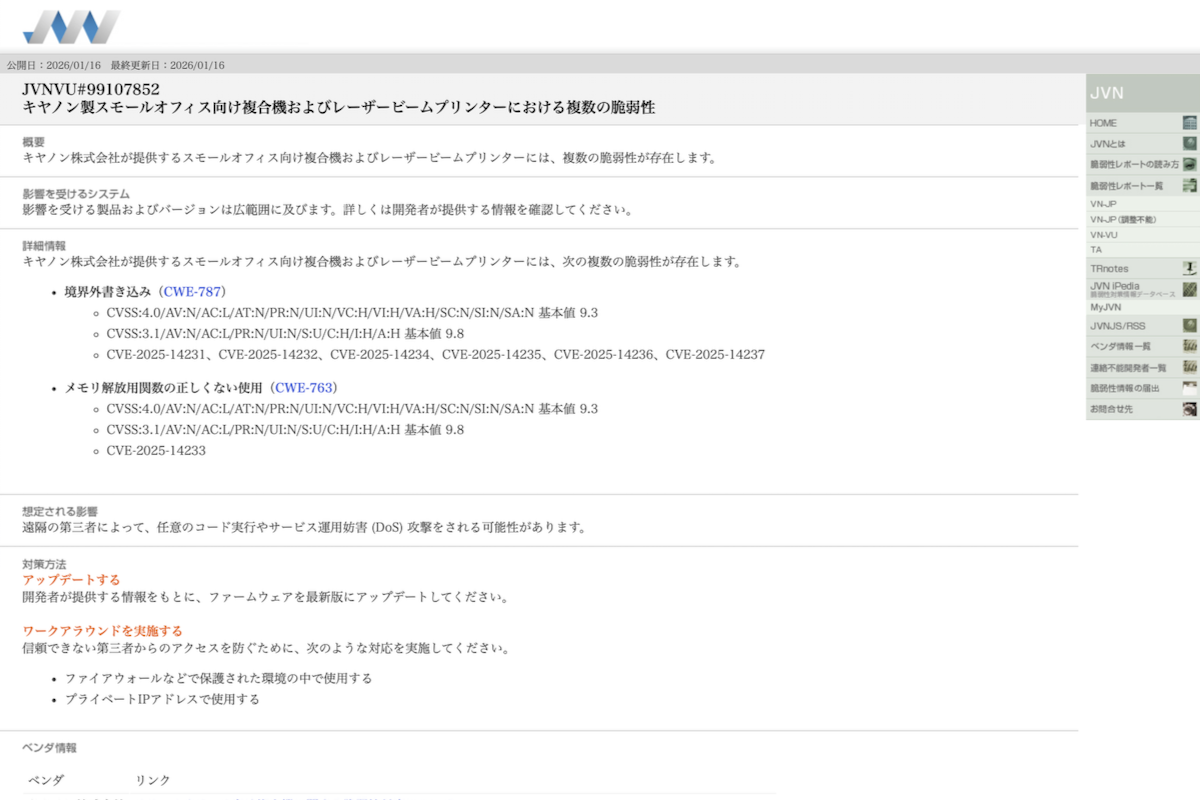Select the TA sidebar entry
Image resolution: width=1200 pixels, height=800 pixels.
pyautogui.click(x=1143, y=250)
